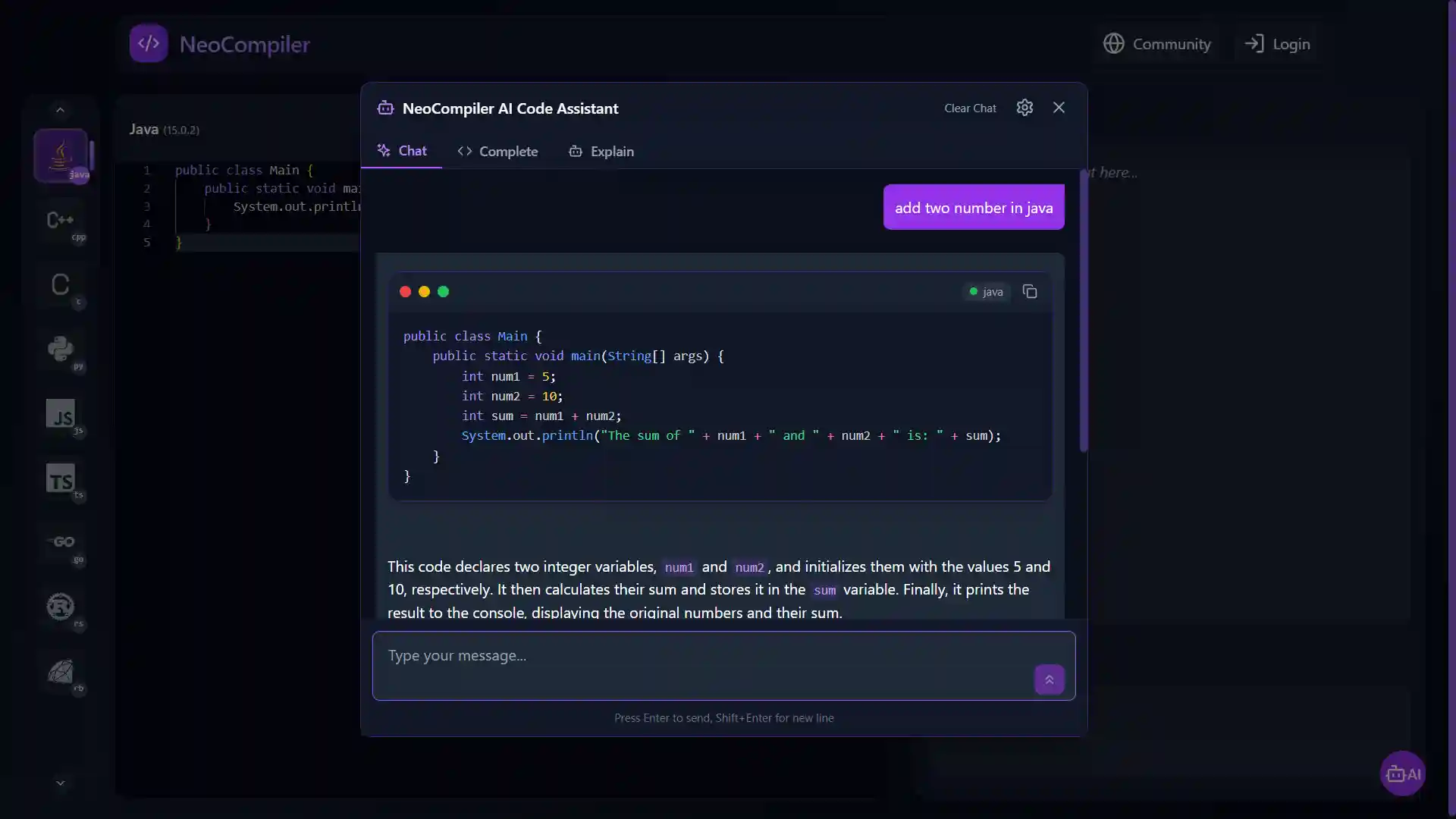Click 'public class Main {' in chat code
Screen dimensions: 1456x819
[472, 336]
